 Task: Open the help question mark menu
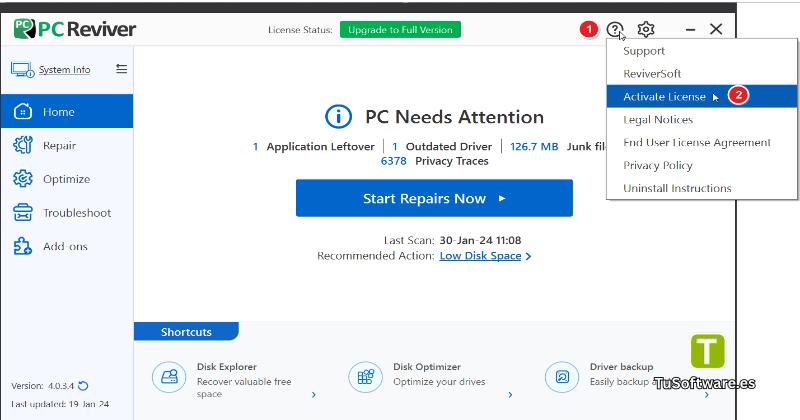pyautogui.click(x=615, y=30)
